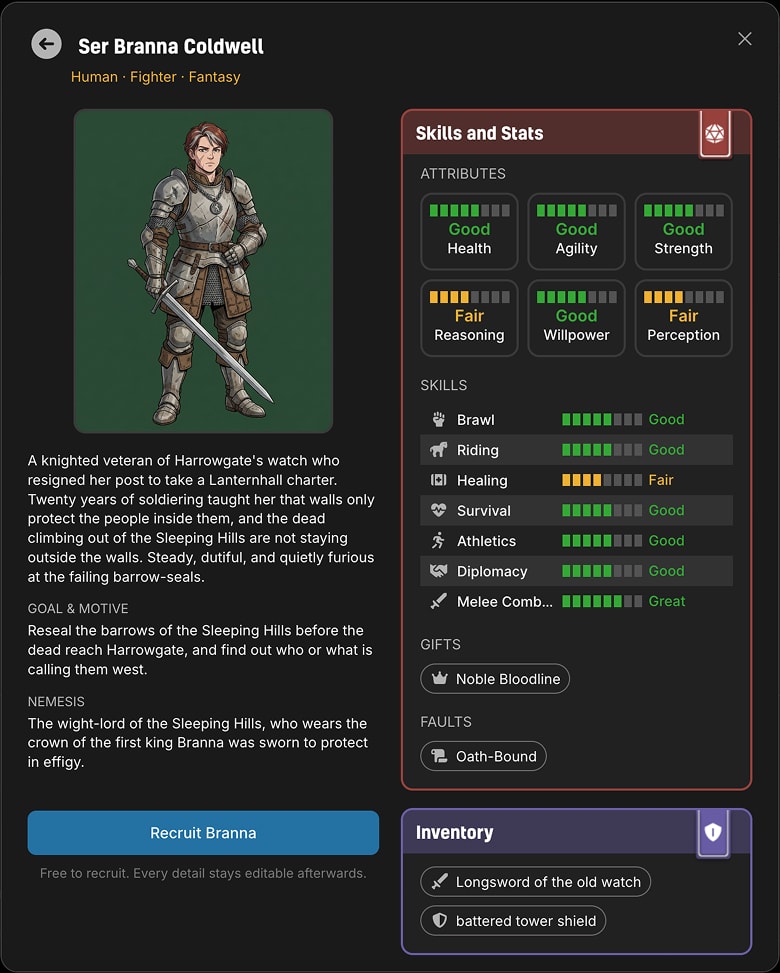Select the Oath-Bound fault text

(x=496, y=756)
